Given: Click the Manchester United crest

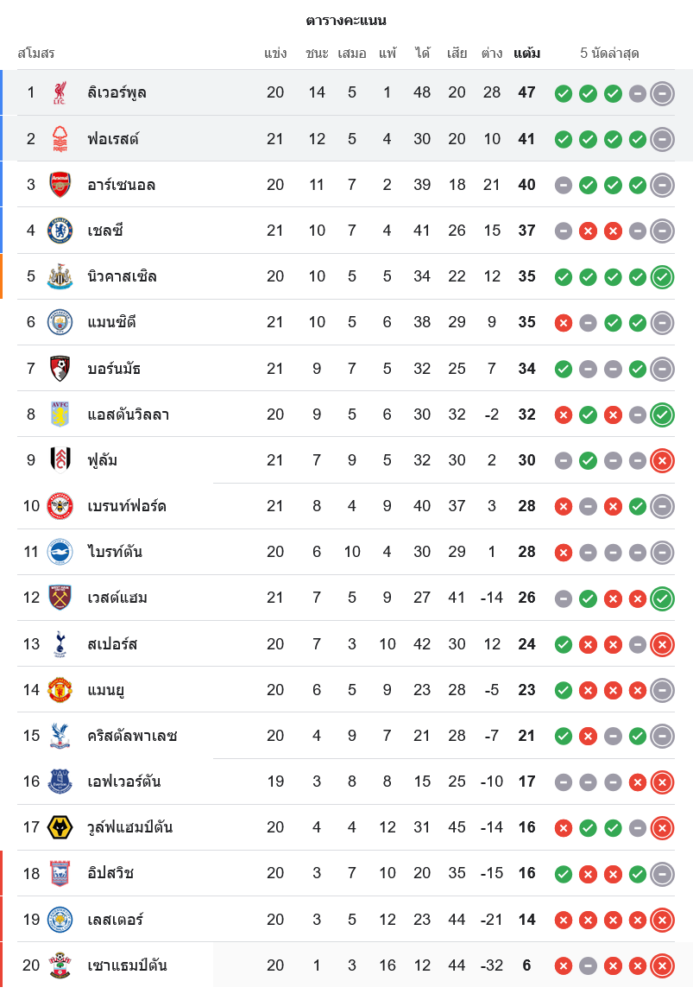Looking at the screenshot, I should pyautogui.click(x=60, y=690).
